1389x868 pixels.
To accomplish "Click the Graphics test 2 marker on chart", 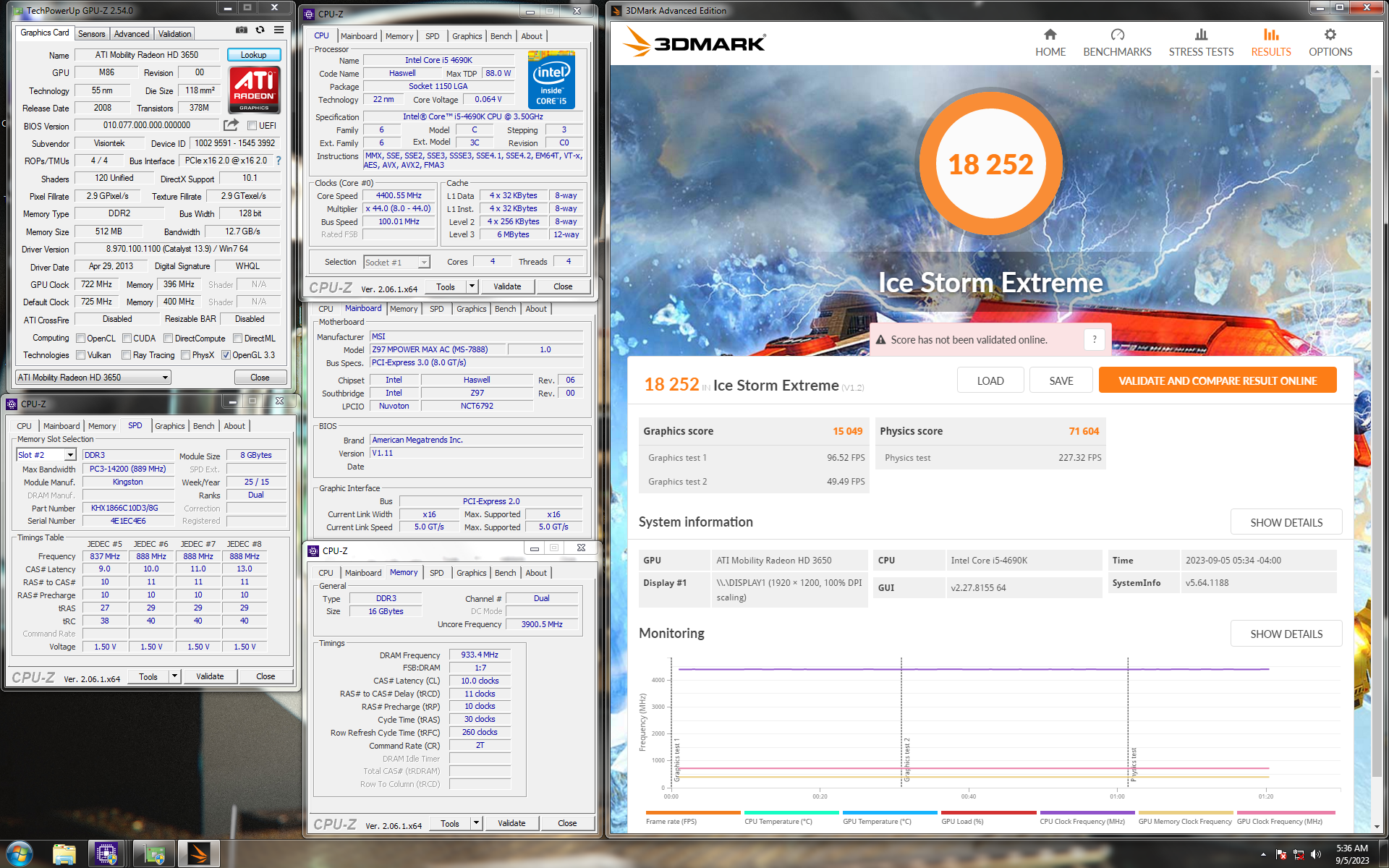I will tap(906, 759).
